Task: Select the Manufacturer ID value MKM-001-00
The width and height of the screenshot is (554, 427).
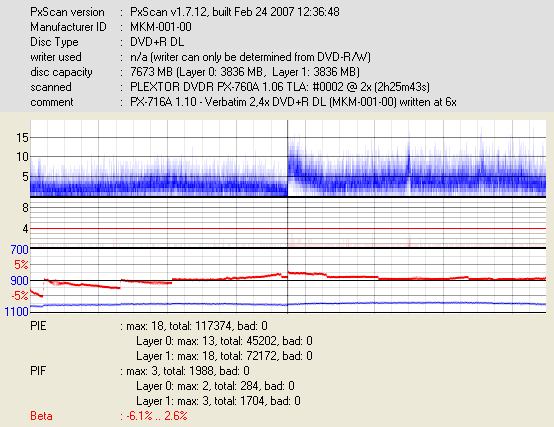Action: pyautogui.click(x=161, y=27)
